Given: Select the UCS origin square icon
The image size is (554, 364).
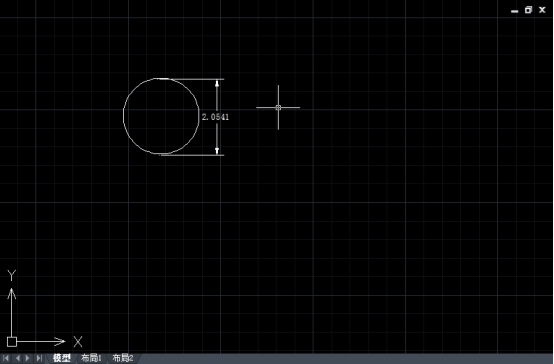Looking at the screenshot, I should 12,342.
